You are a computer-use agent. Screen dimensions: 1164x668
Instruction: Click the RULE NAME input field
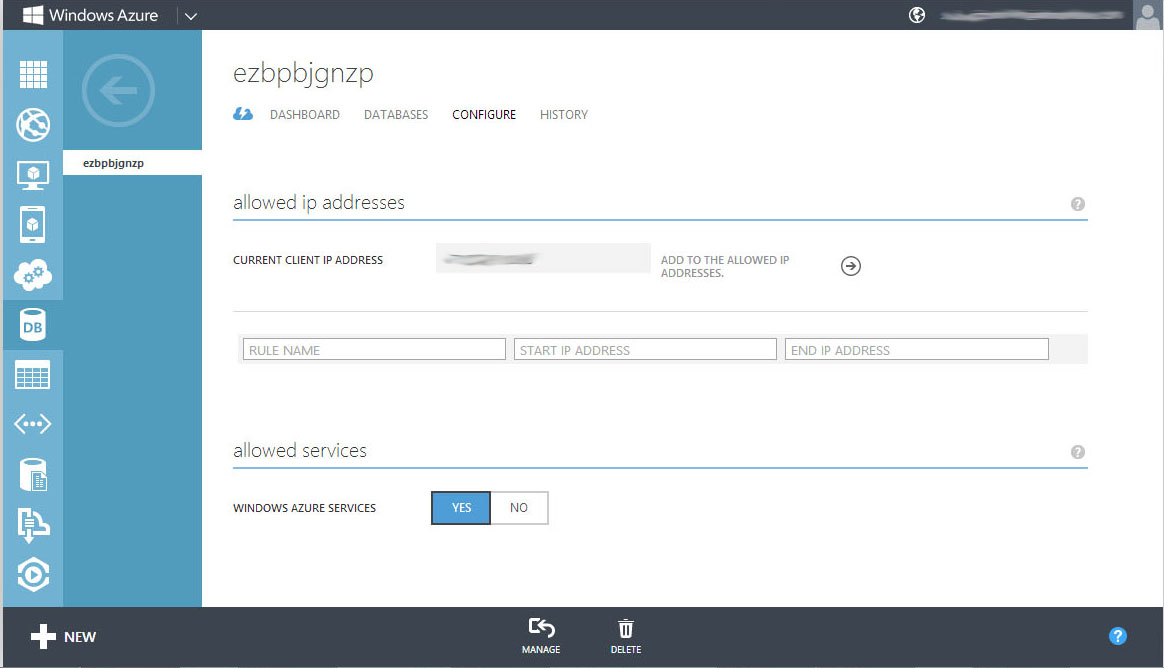[x=374, y=350]
